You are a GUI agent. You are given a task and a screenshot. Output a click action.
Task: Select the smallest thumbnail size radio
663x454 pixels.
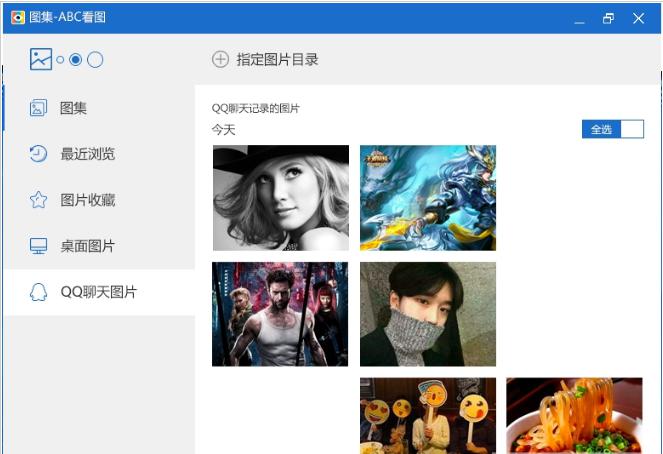[x=60, y=60]
